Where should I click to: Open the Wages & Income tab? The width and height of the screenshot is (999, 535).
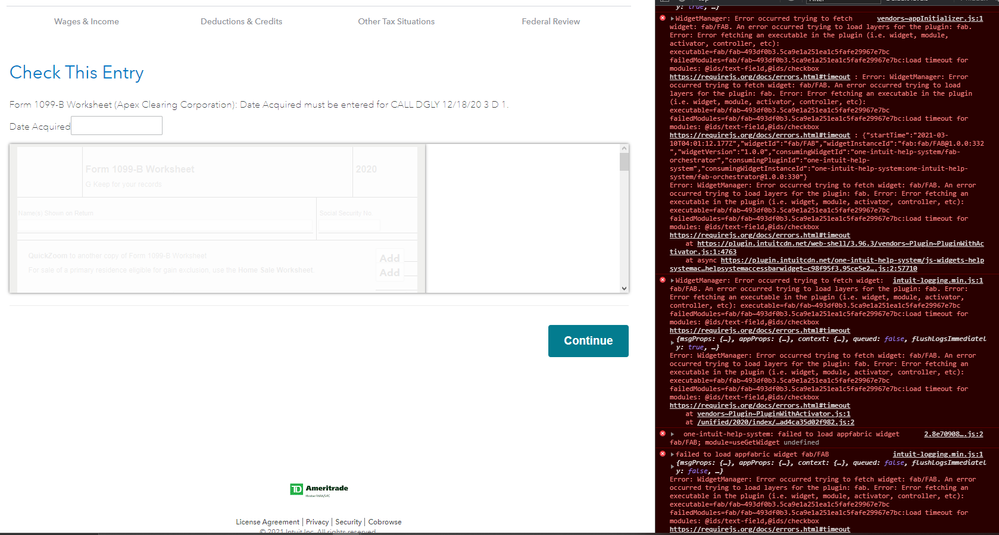pyautogui.click(x=87, y=22)
